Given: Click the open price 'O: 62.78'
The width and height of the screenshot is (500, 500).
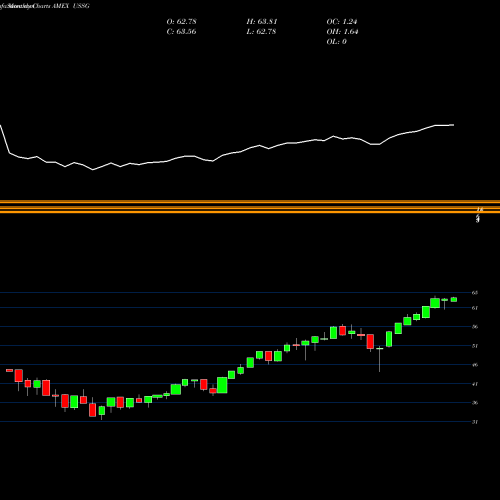Looking at the screenshot, I should click(x=181, y=22).
